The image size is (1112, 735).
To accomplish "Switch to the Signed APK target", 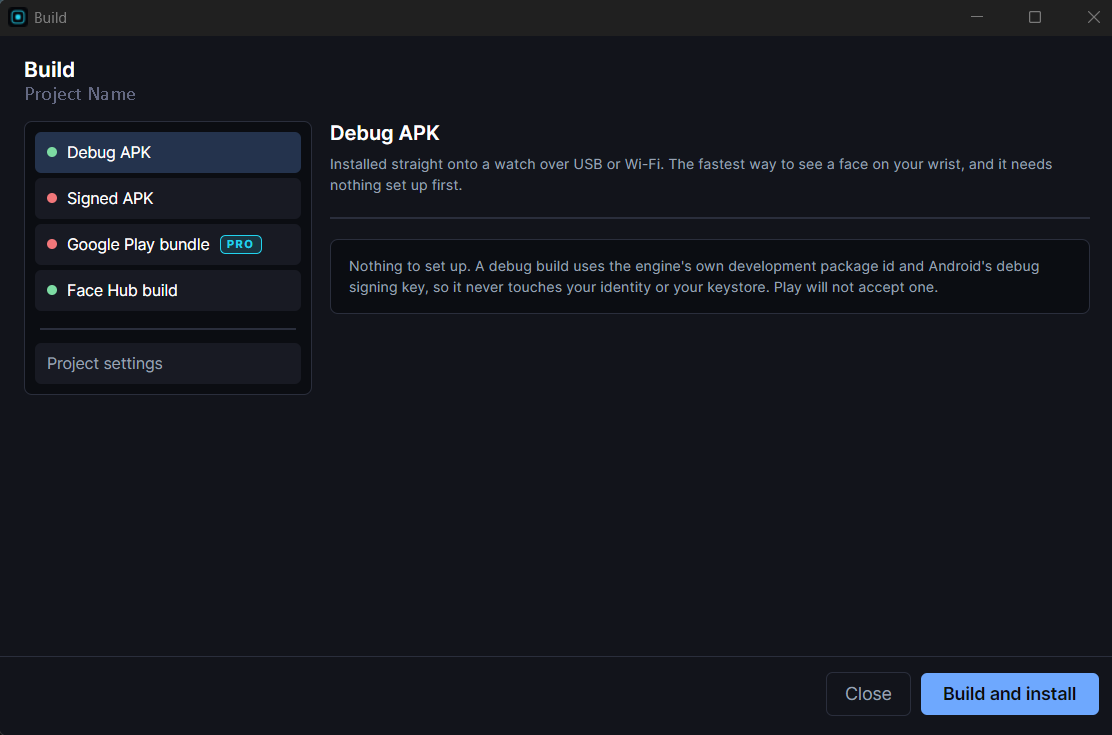I will pos(167,199).
